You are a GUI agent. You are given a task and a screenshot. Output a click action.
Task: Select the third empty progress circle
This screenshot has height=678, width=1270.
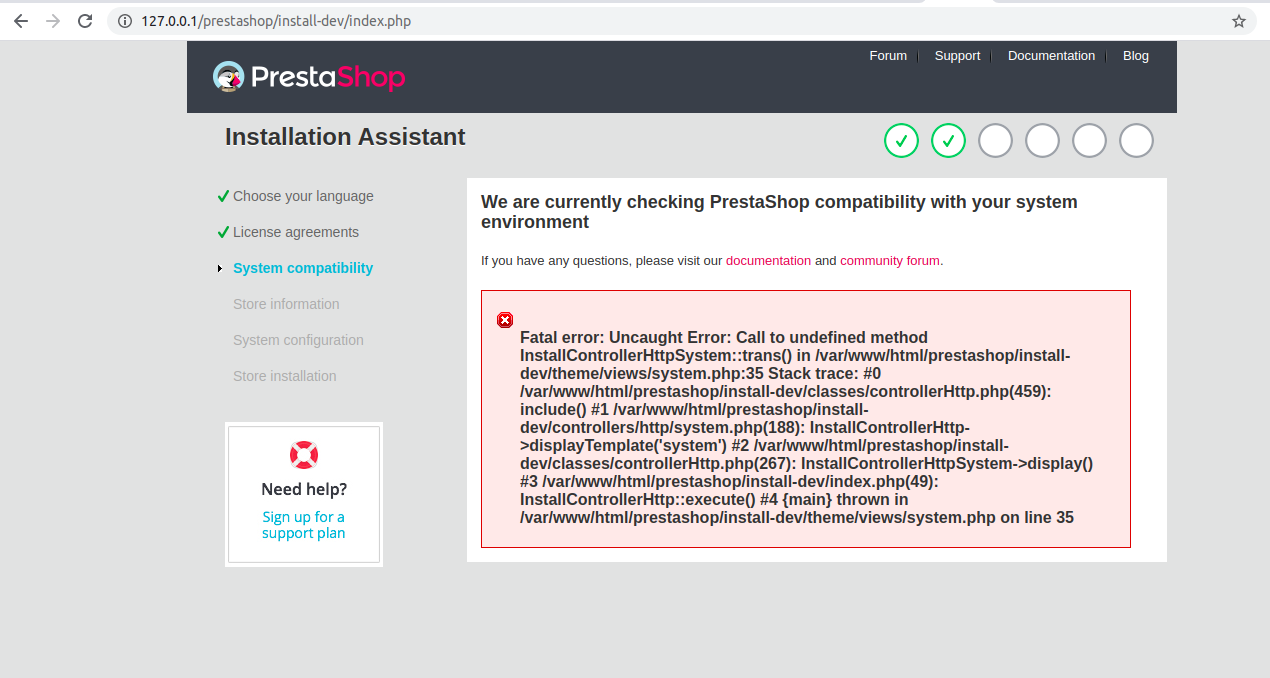pos(1089,141)
